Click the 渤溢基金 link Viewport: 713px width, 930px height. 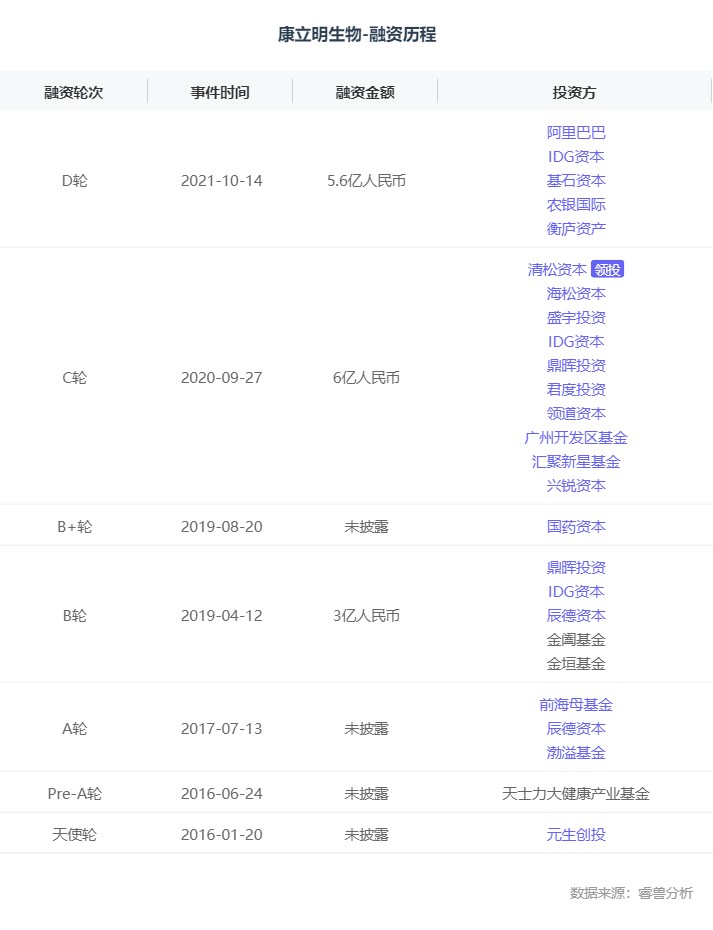point(576,753)
